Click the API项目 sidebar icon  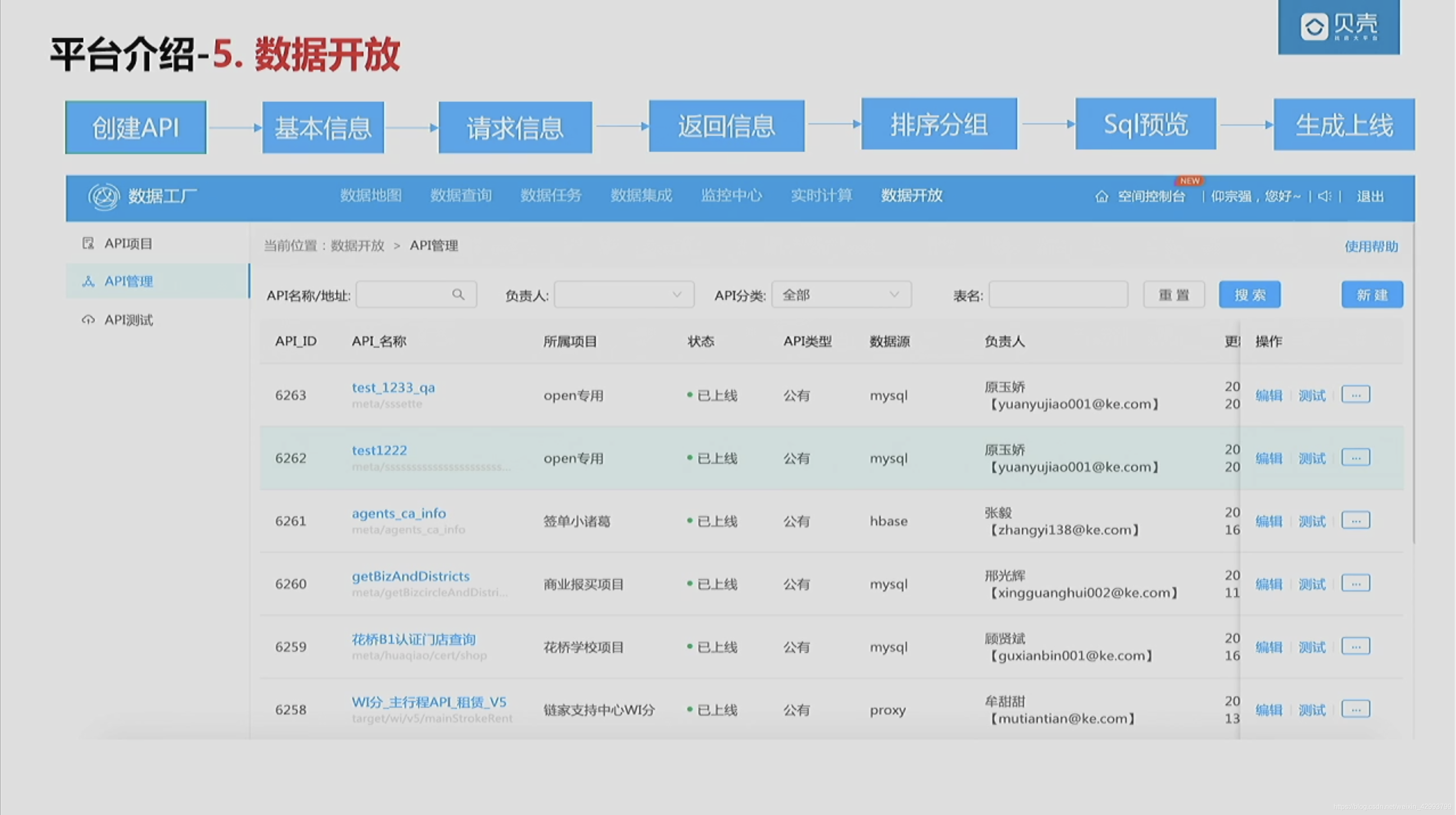[x=88, y=243]
